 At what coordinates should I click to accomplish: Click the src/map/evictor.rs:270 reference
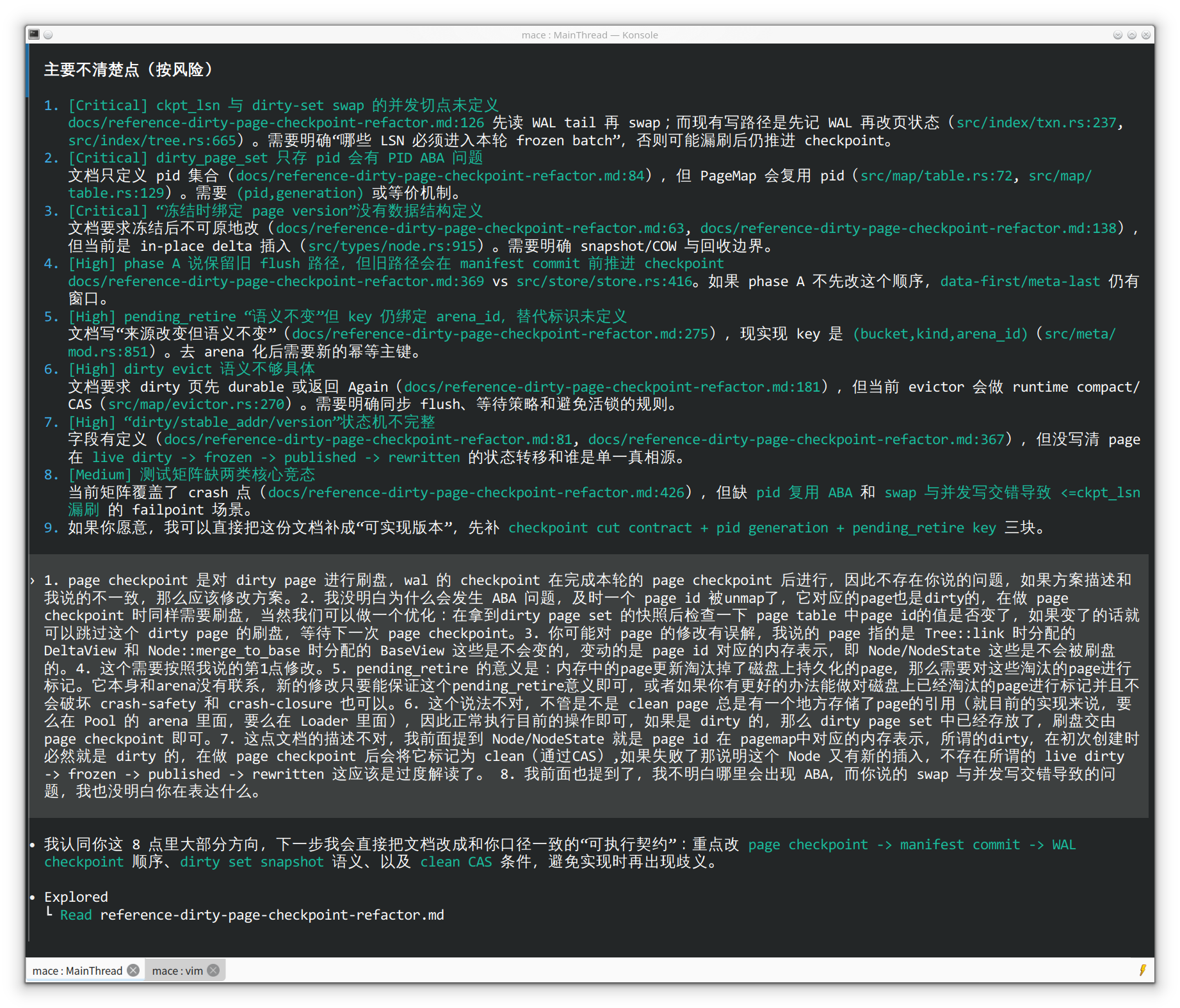(196, 404)
